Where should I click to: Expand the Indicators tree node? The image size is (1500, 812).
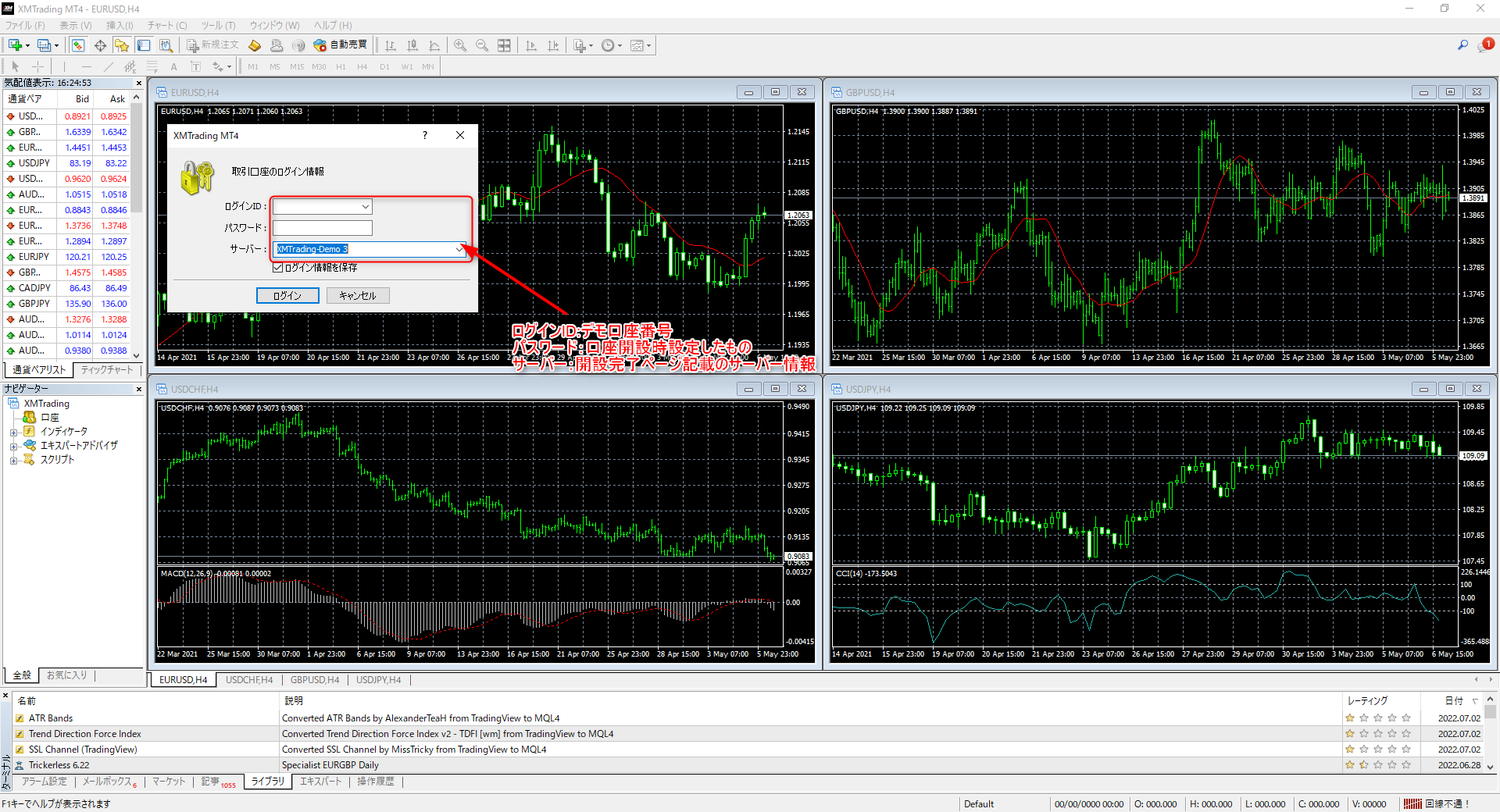[13, 432]
